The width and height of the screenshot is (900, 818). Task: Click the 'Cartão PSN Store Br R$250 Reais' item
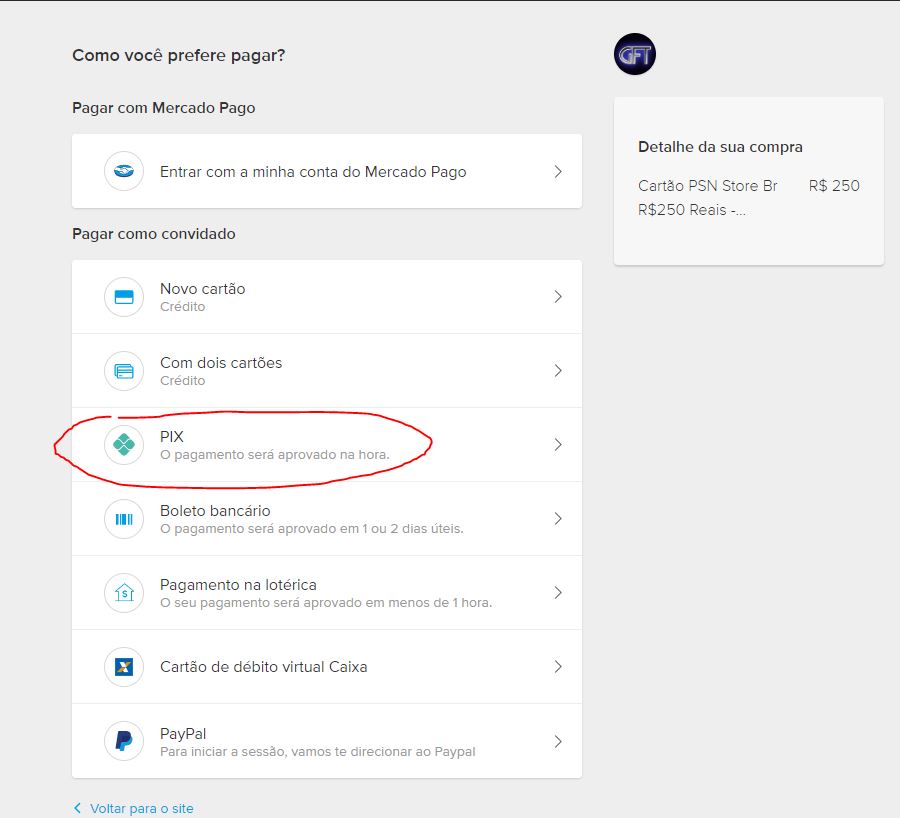708,197
